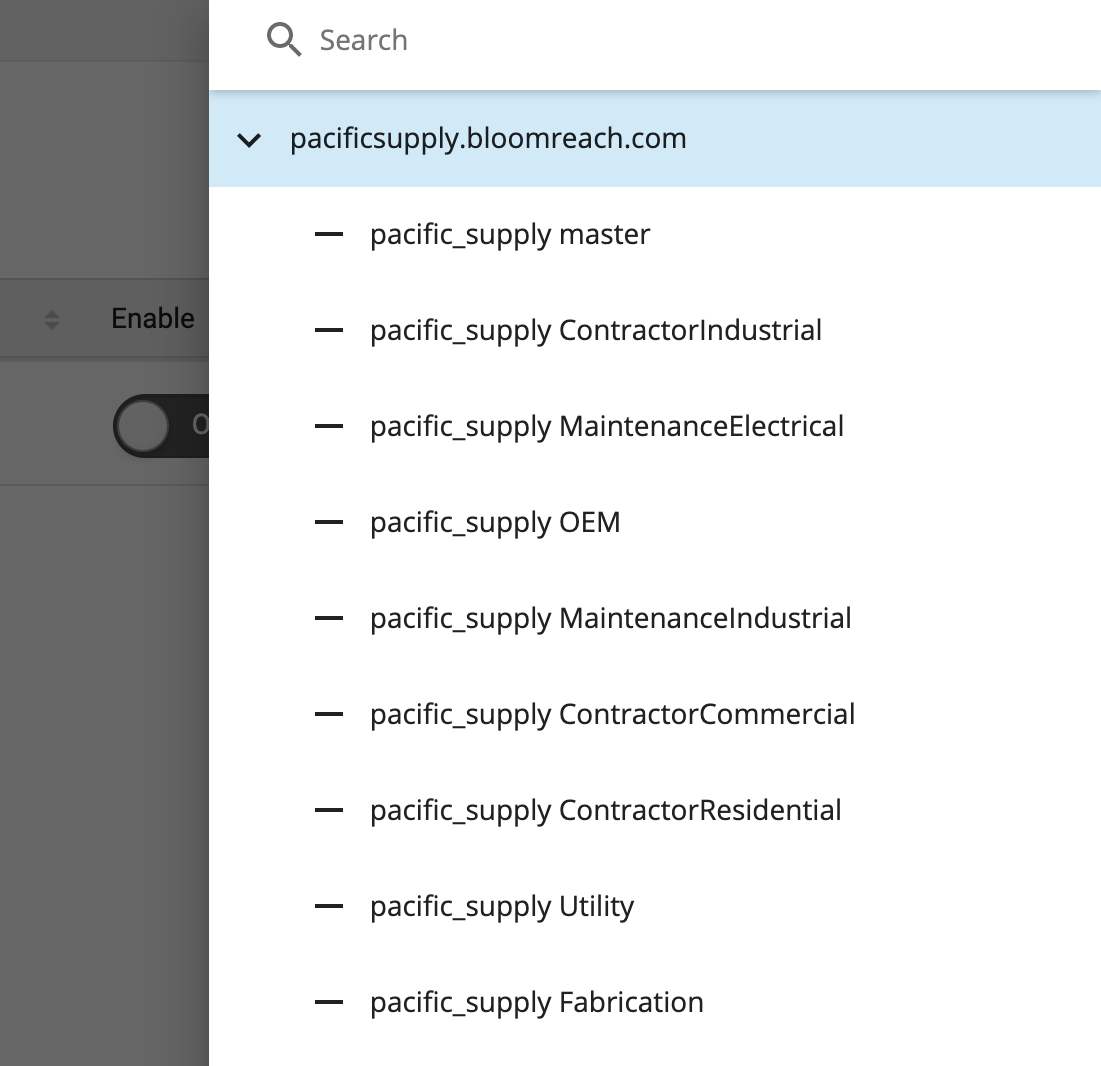
Task: Click dash icon beside ContractorResidential
Action: pyautogui.click(x=329, y=810)
